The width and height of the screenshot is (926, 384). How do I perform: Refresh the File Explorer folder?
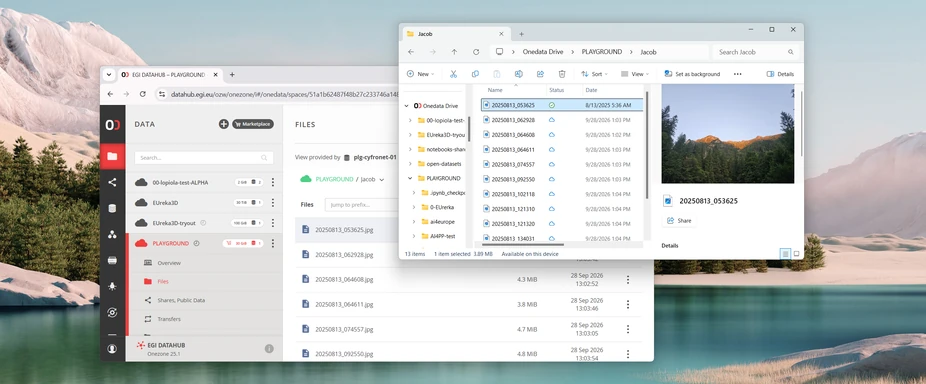coord(476,52)
